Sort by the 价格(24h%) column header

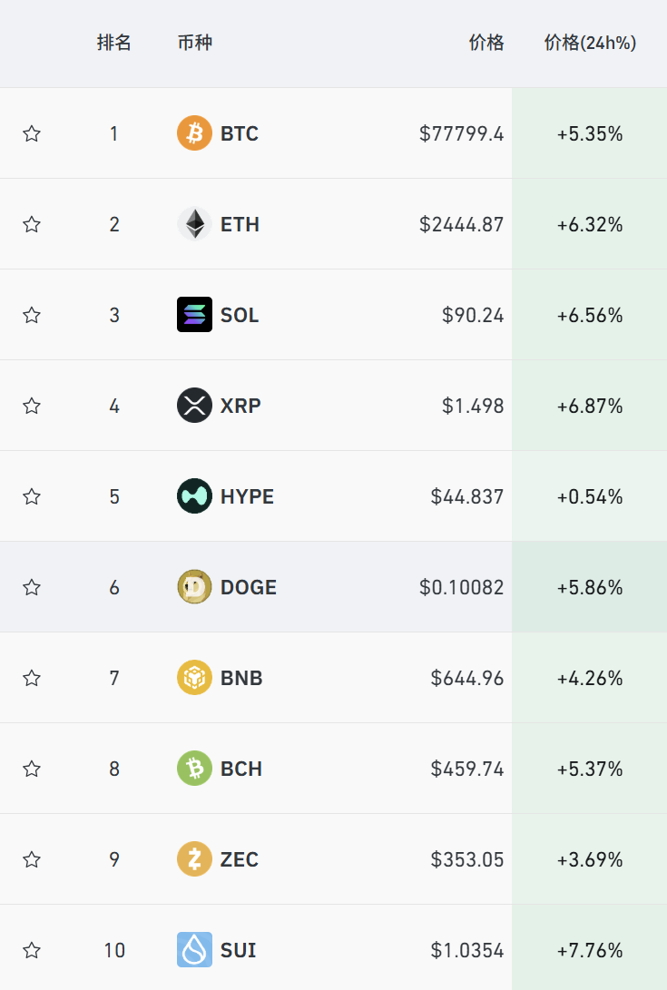click(x=590, y=43)
